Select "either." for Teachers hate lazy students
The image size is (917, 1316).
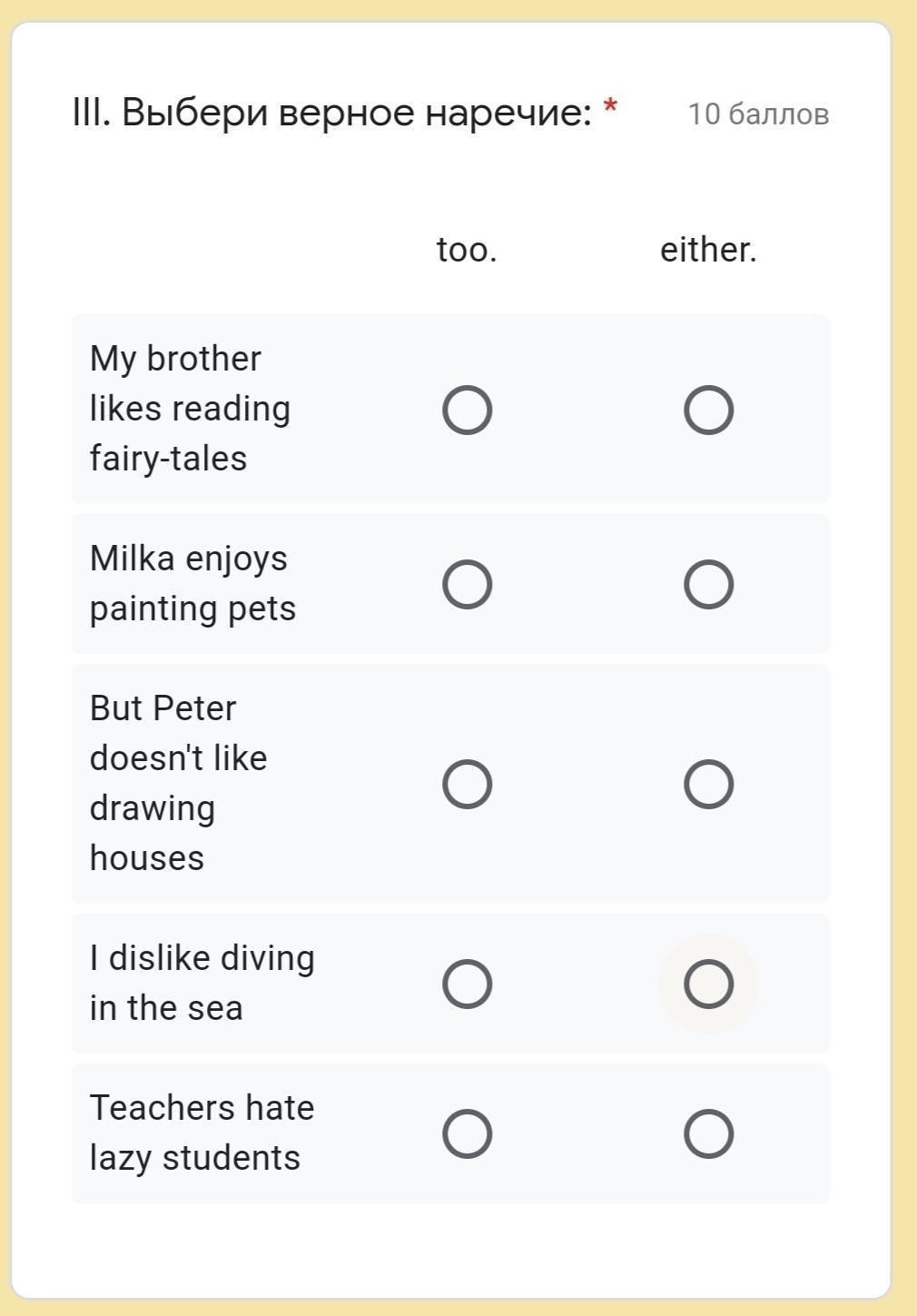point(708,1133)
